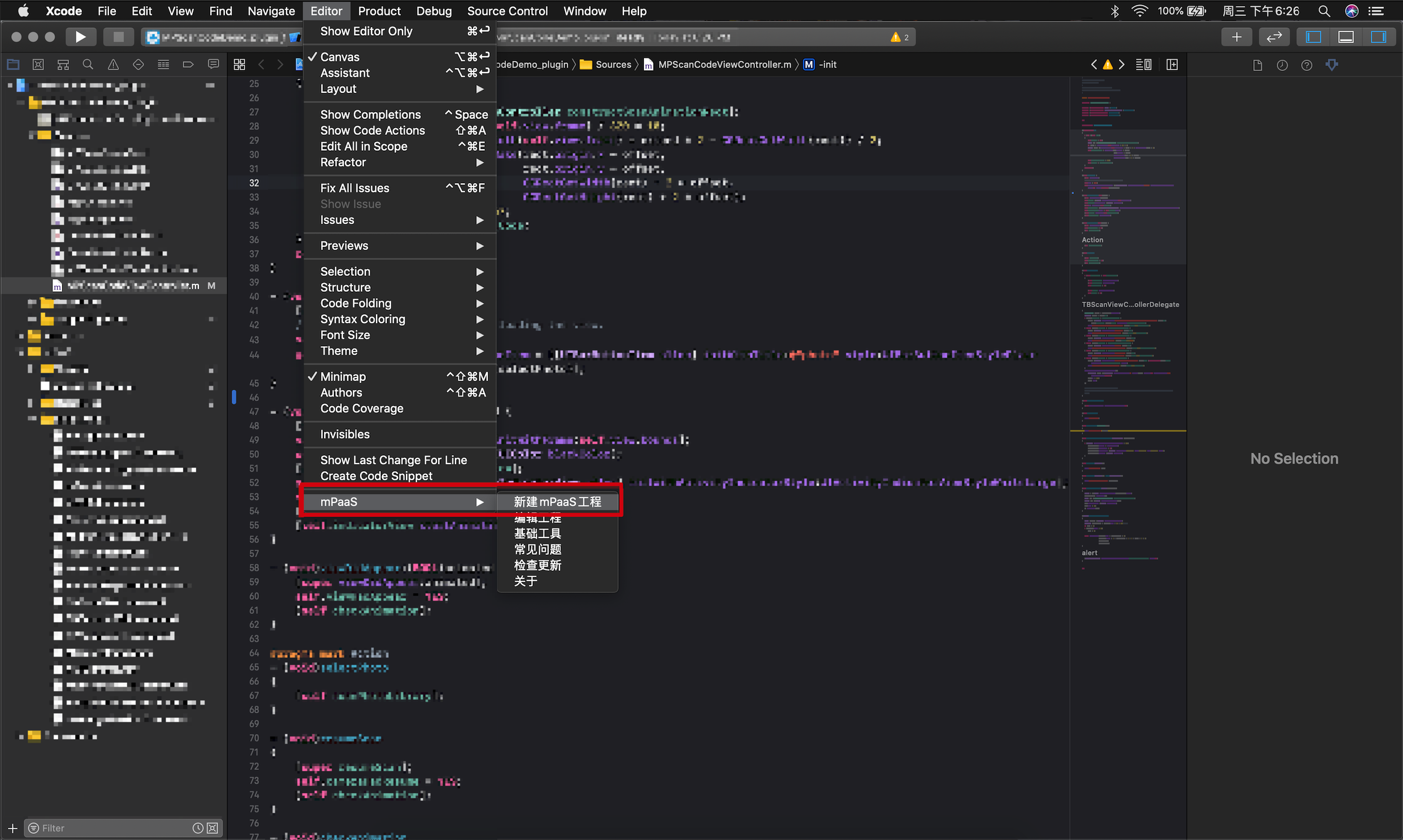Click the warning count badge in activity bar
This screenshot has width=1403, height=840.
point(900,38)
